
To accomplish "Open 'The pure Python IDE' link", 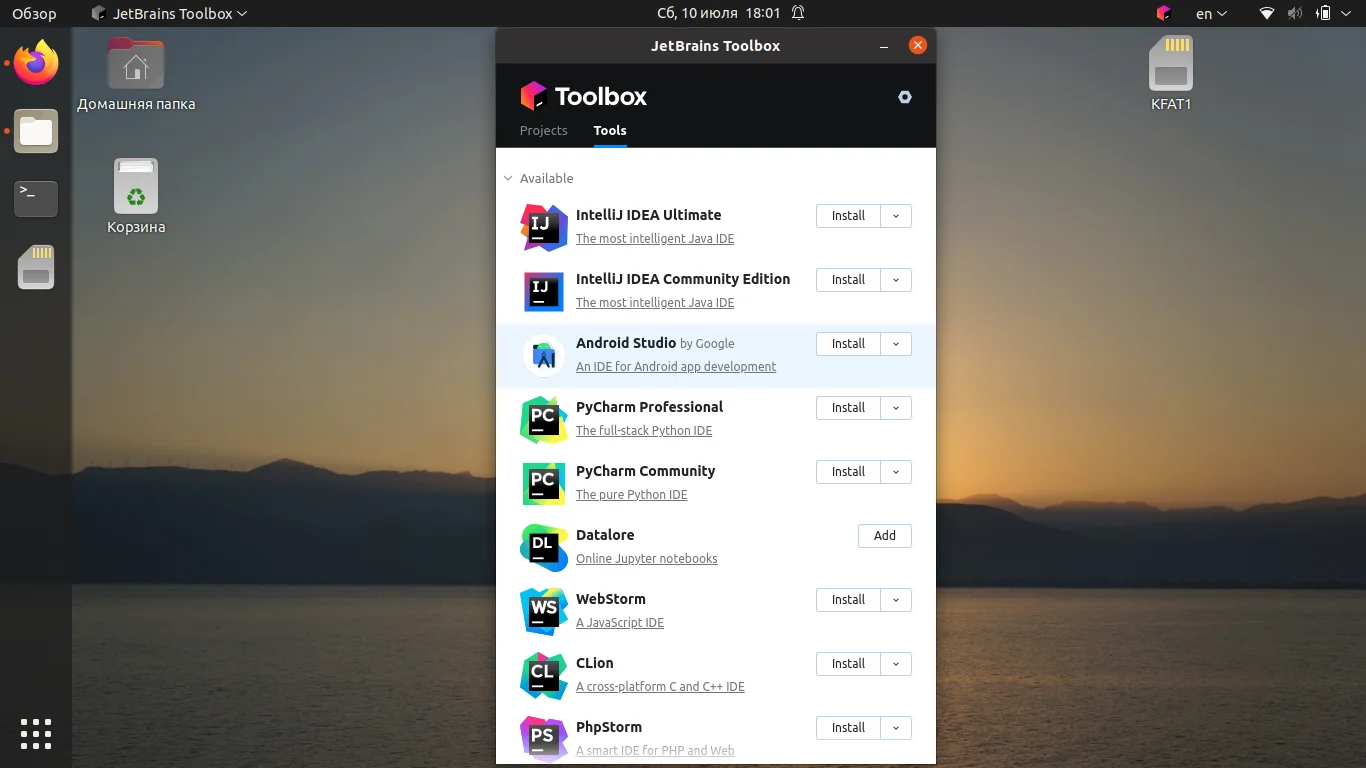I will 632,495.
